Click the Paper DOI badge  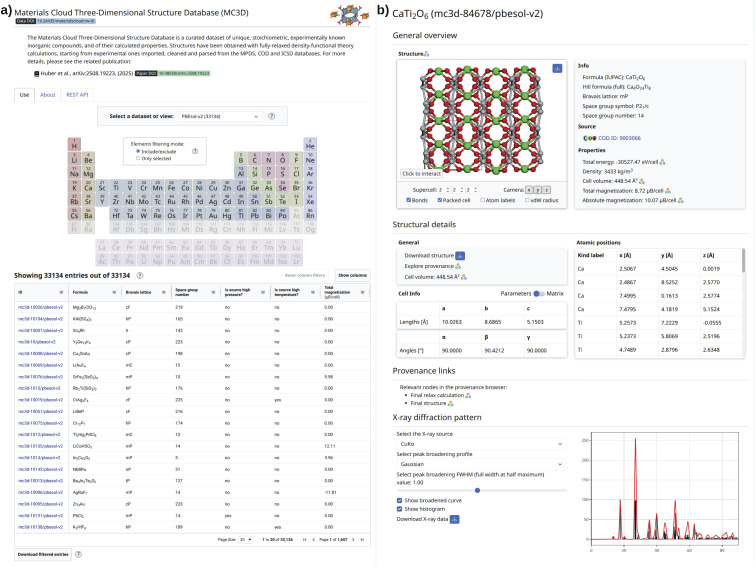(172, 73)
